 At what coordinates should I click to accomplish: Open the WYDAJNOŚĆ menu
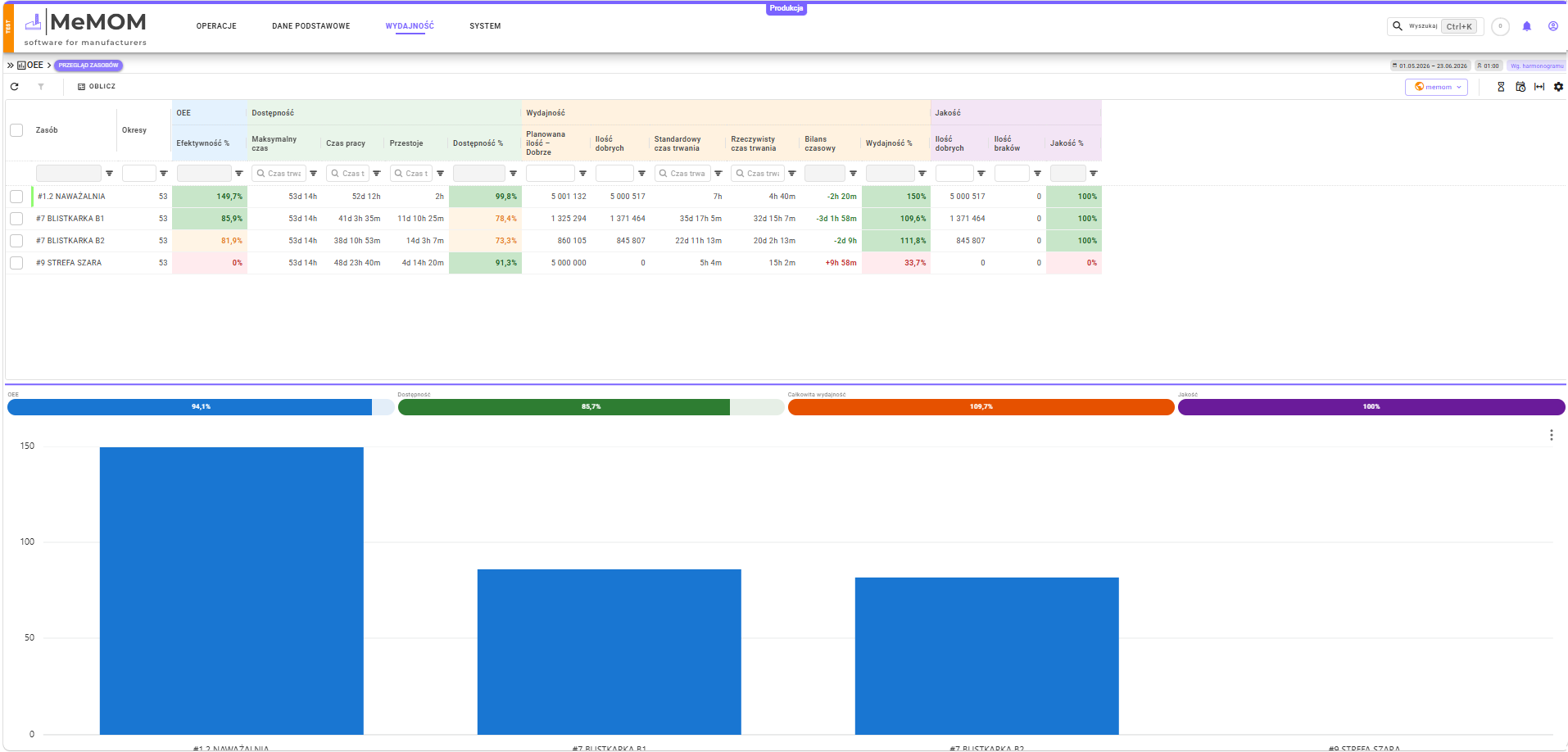tap(410, 26)
